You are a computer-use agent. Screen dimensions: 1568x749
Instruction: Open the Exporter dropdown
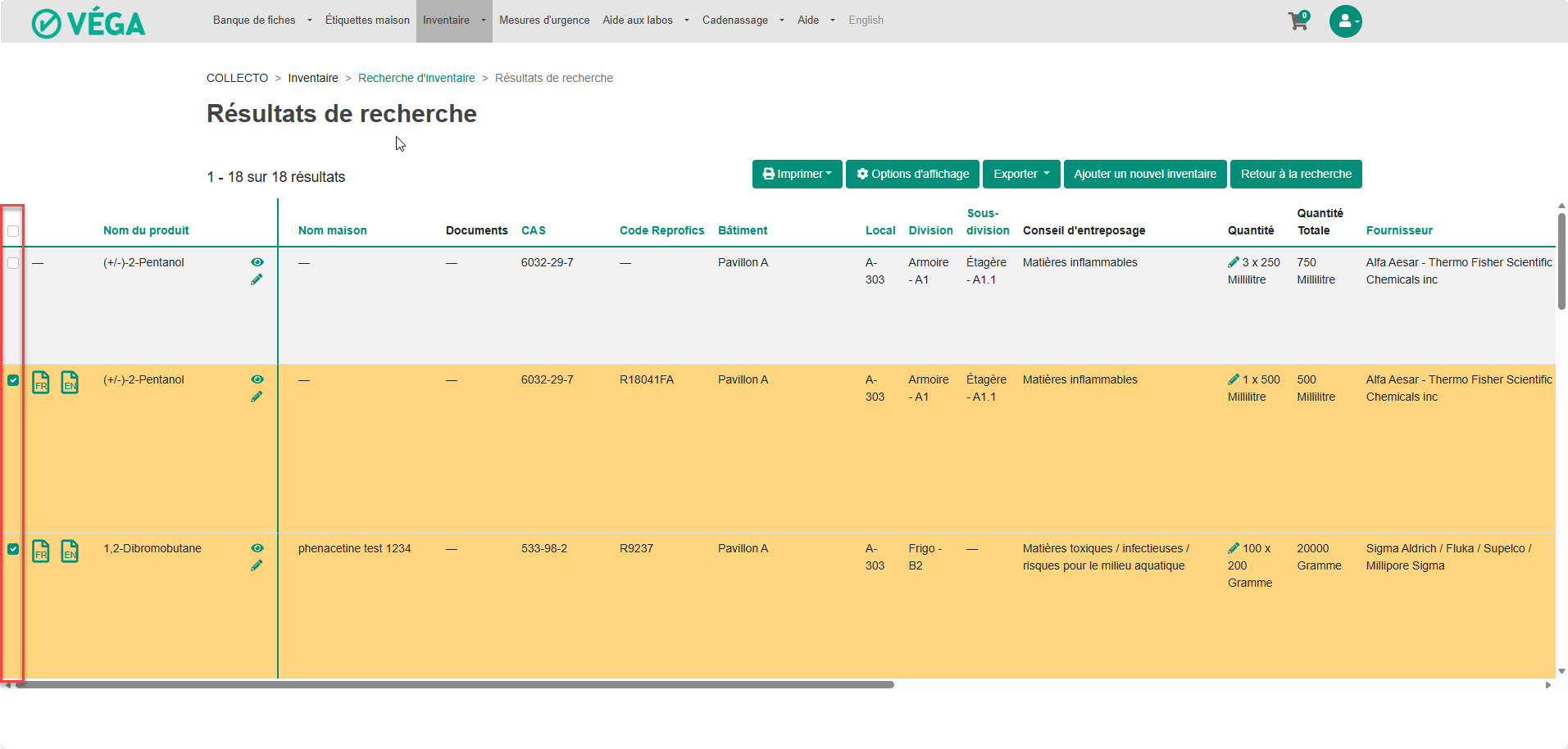pyautogui.click(x=1020, y=174)
